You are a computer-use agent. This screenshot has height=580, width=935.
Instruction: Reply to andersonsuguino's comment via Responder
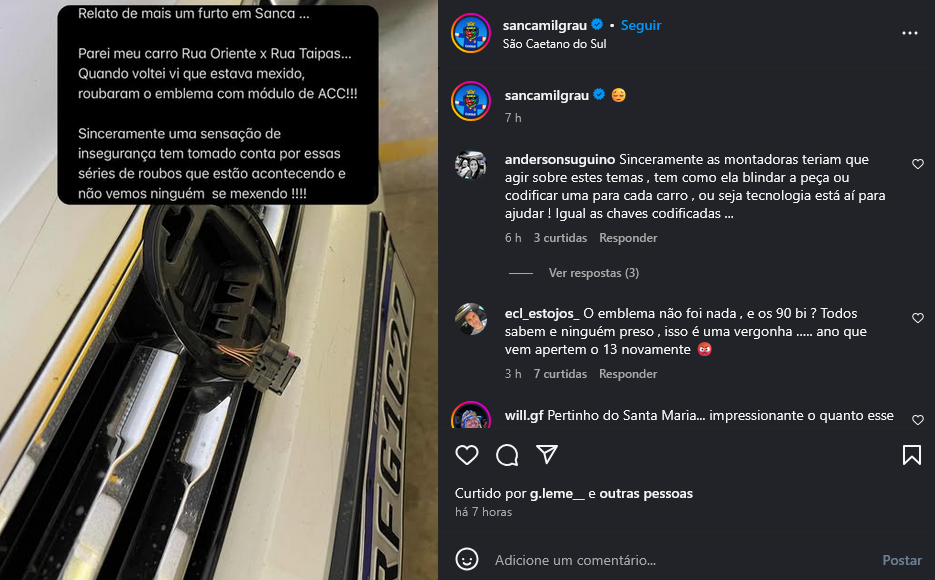pos(628,238)
